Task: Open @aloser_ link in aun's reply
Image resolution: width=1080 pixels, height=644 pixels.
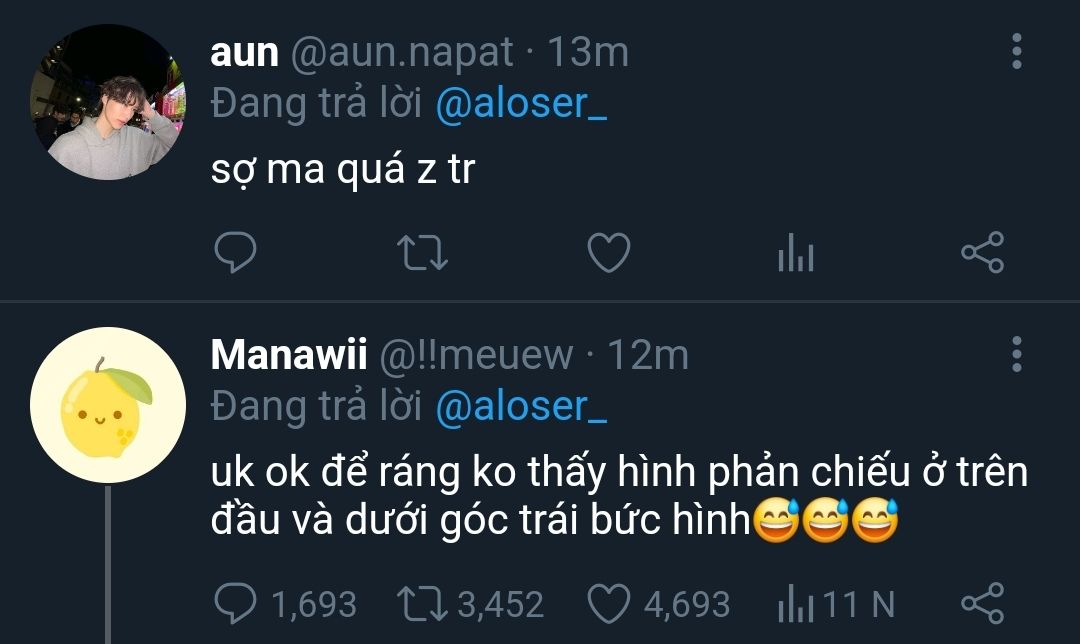Action: 521,104
